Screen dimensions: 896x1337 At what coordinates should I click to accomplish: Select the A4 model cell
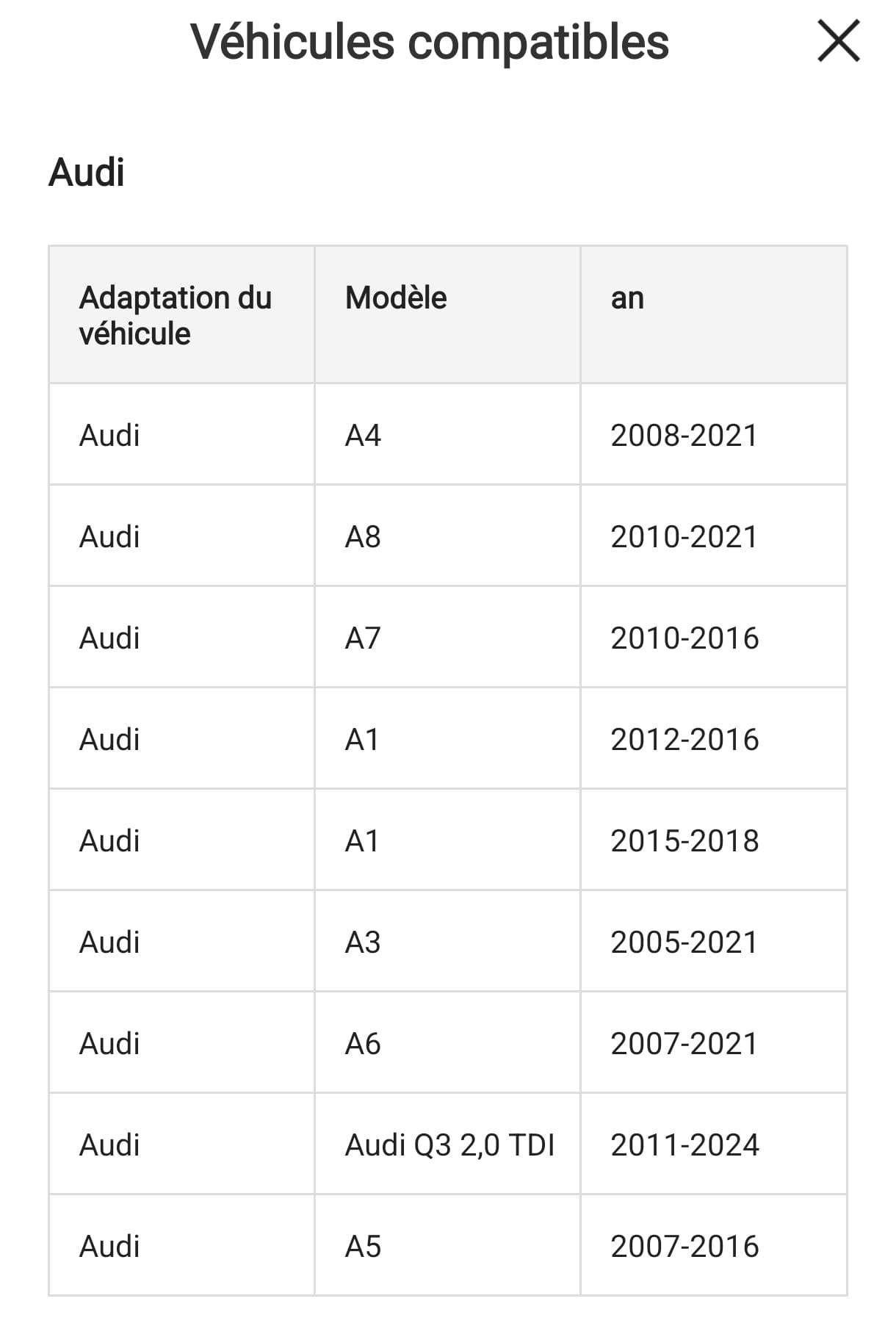[363, 436]
